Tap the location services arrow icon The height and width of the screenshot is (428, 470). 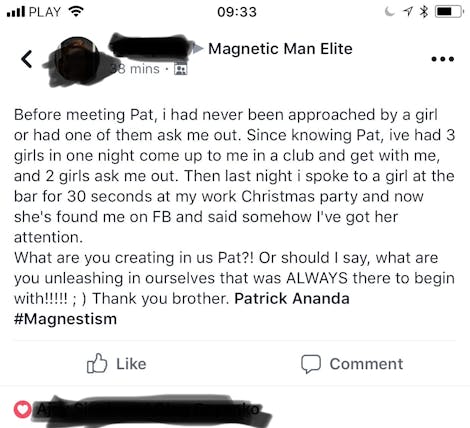(408, 12)
